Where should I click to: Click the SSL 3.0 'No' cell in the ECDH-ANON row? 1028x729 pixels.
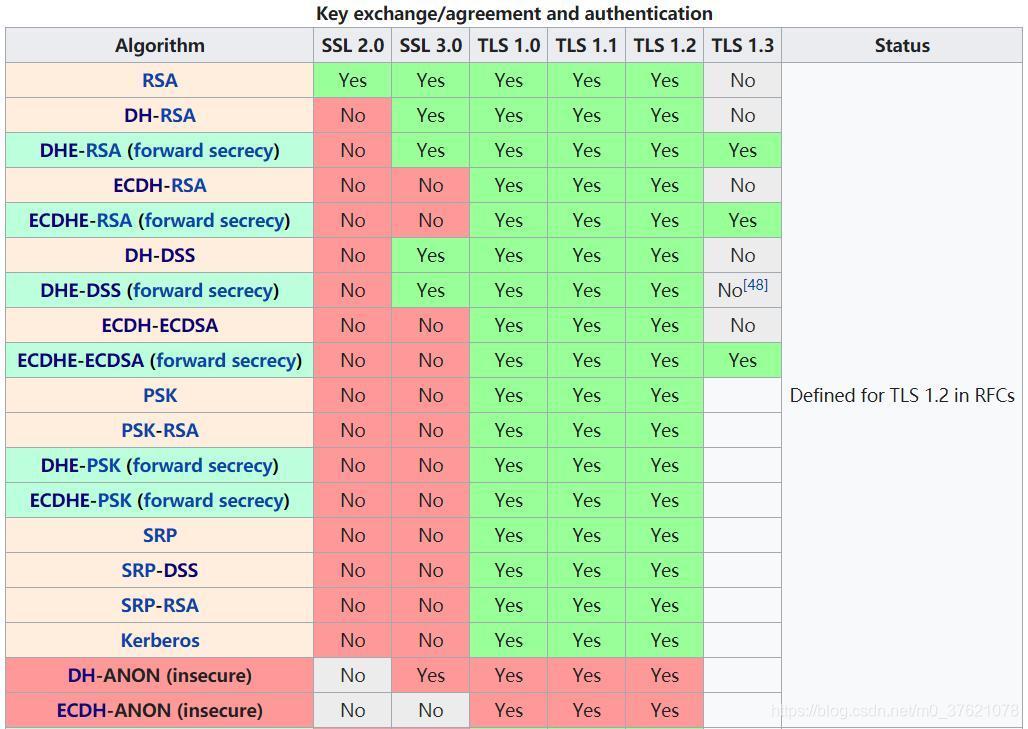click(431, 711)
